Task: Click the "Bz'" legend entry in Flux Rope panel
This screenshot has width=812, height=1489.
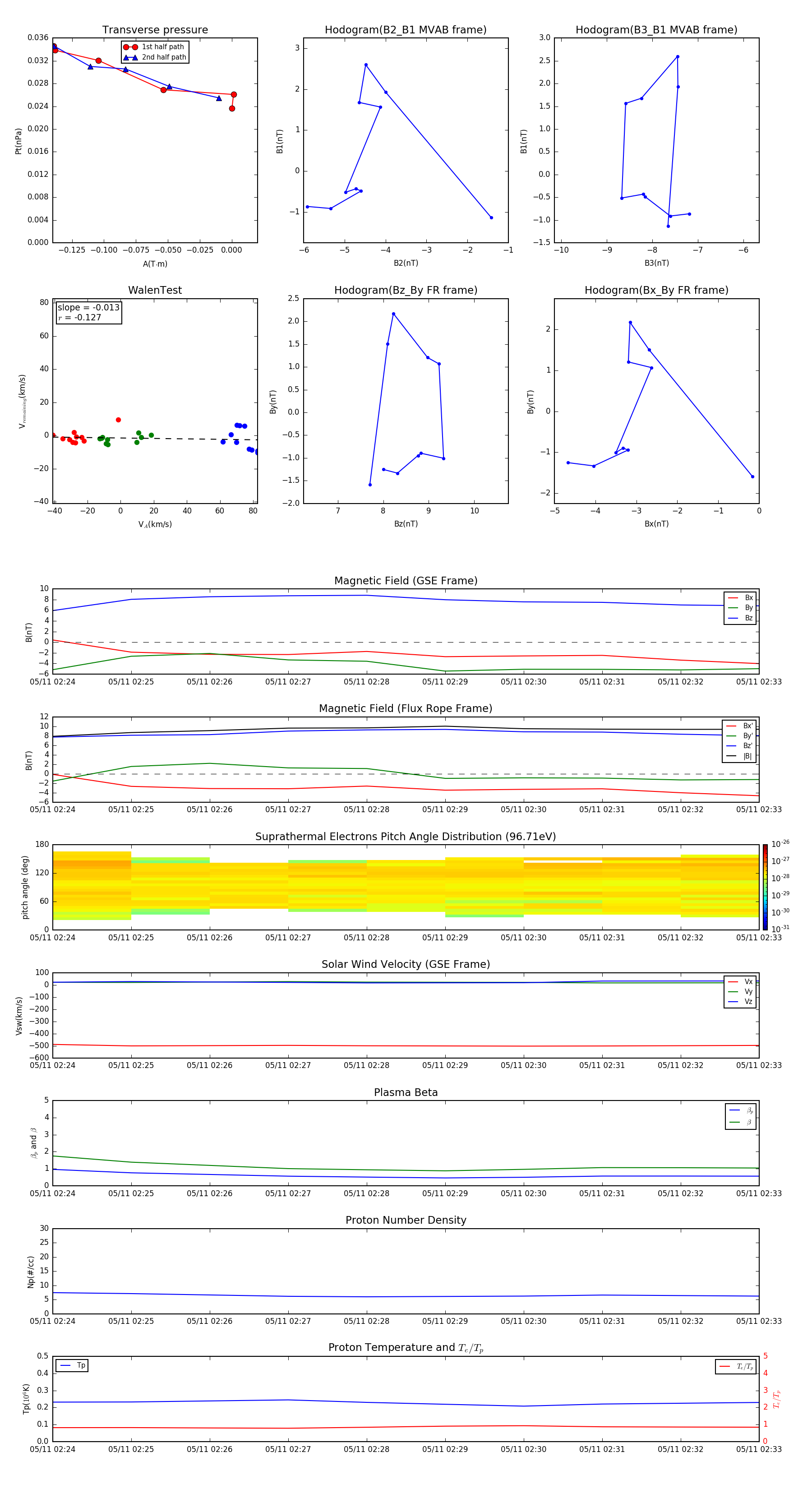Action: pos(739,746)
